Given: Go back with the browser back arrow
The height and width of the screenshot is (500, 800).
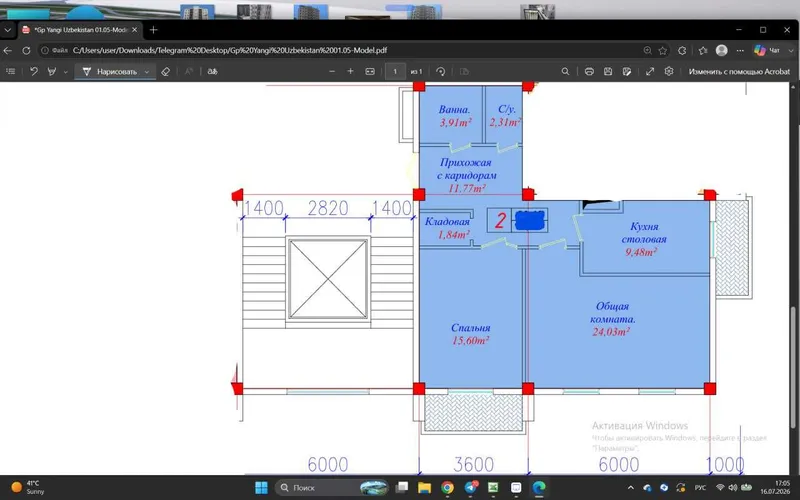Looking at the screenshot, I should pyautogui.click(x=8, y=51).
